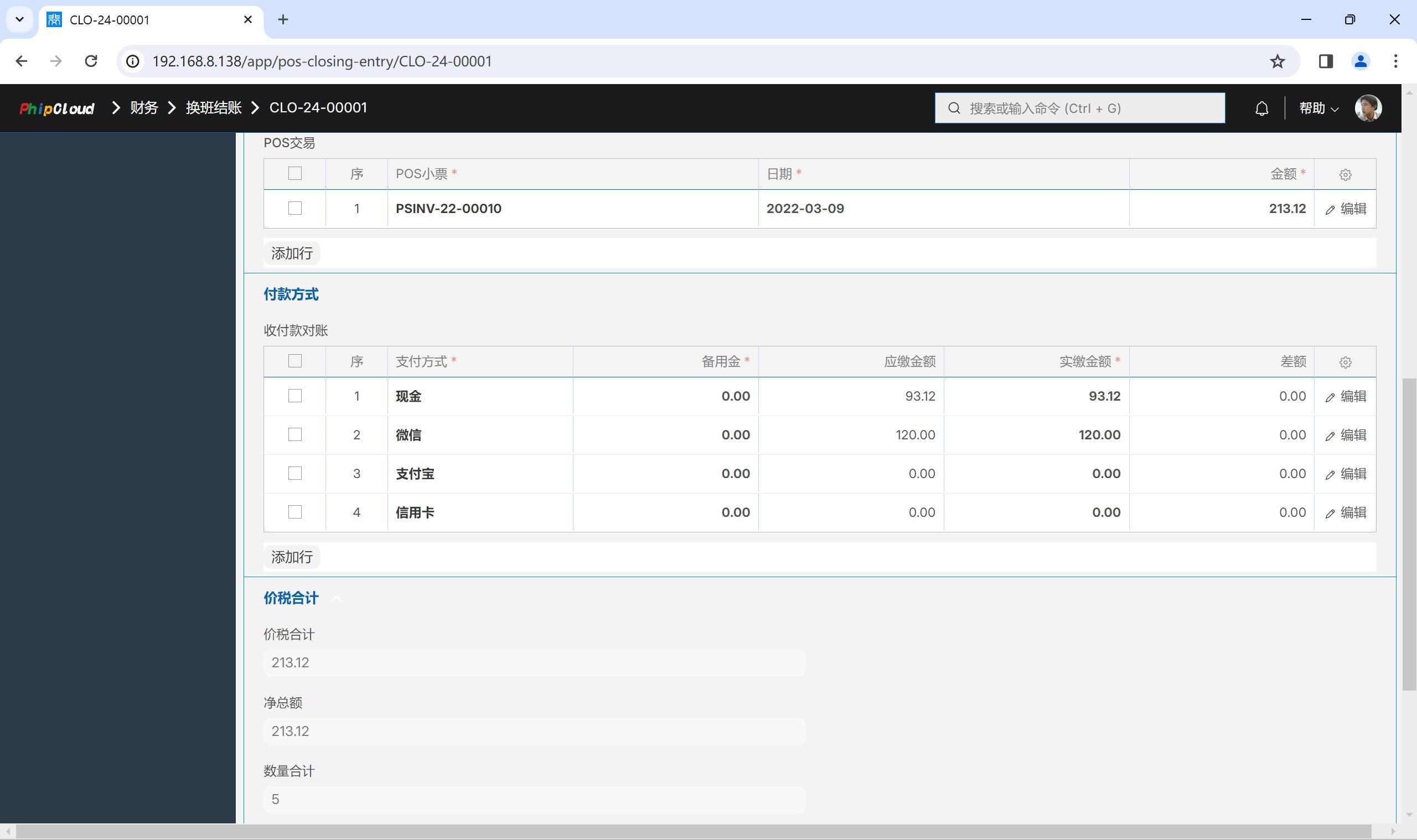Open the user avatar menu
The height and width of the screenshot is (840, 1417).
click(x=1368, y=108)
